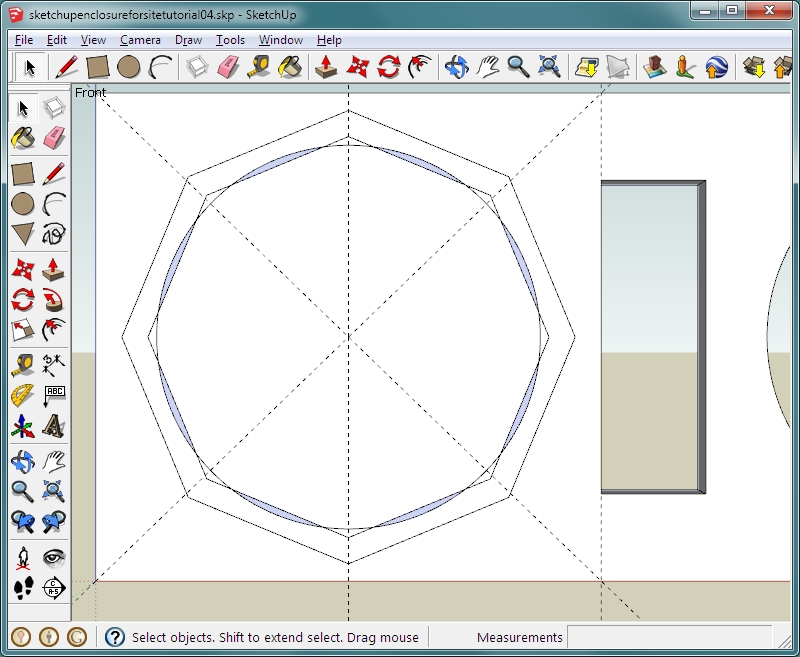Pick Tape Measure in left palette

pyautogui.click(x=23, y=365)
